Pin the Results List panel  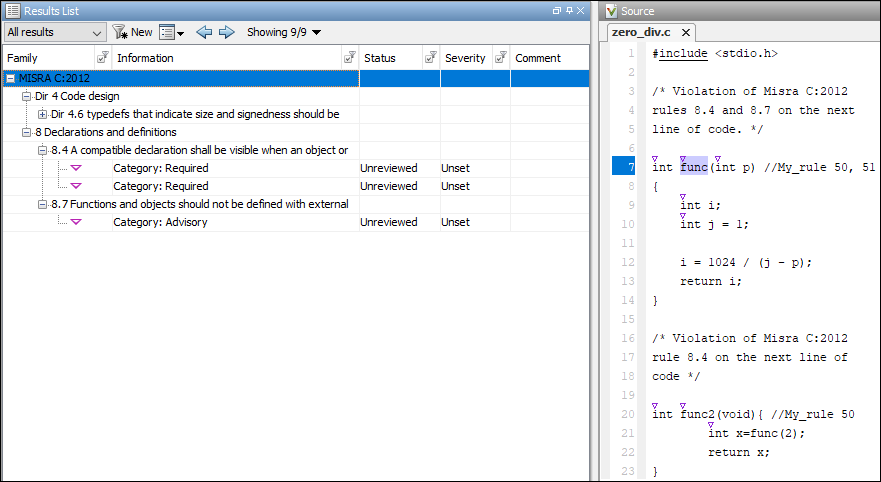point(568,10)
